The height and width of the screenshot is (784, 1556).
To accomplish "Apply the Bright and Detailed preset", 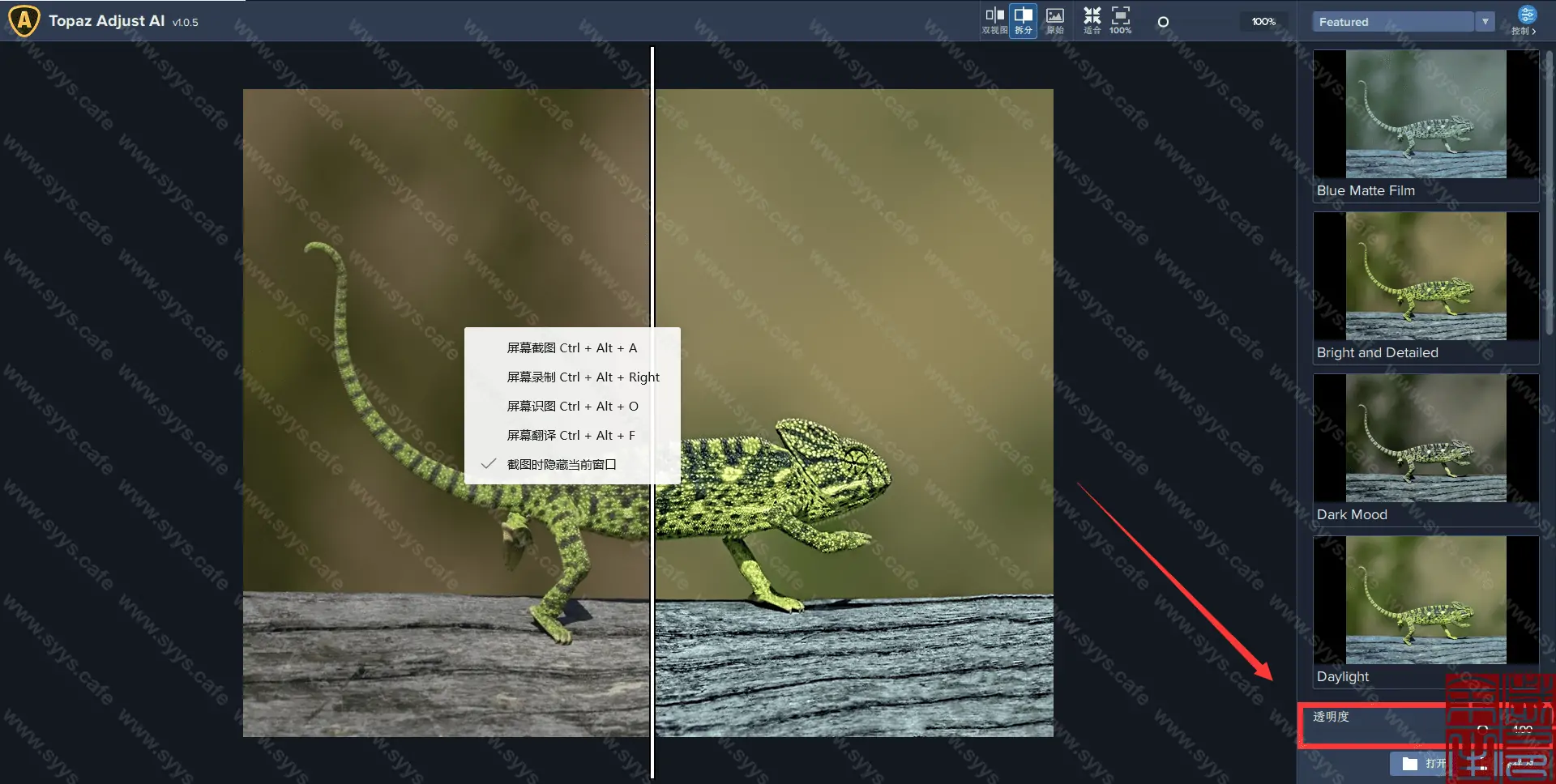I will click(x=1426, y=288).
